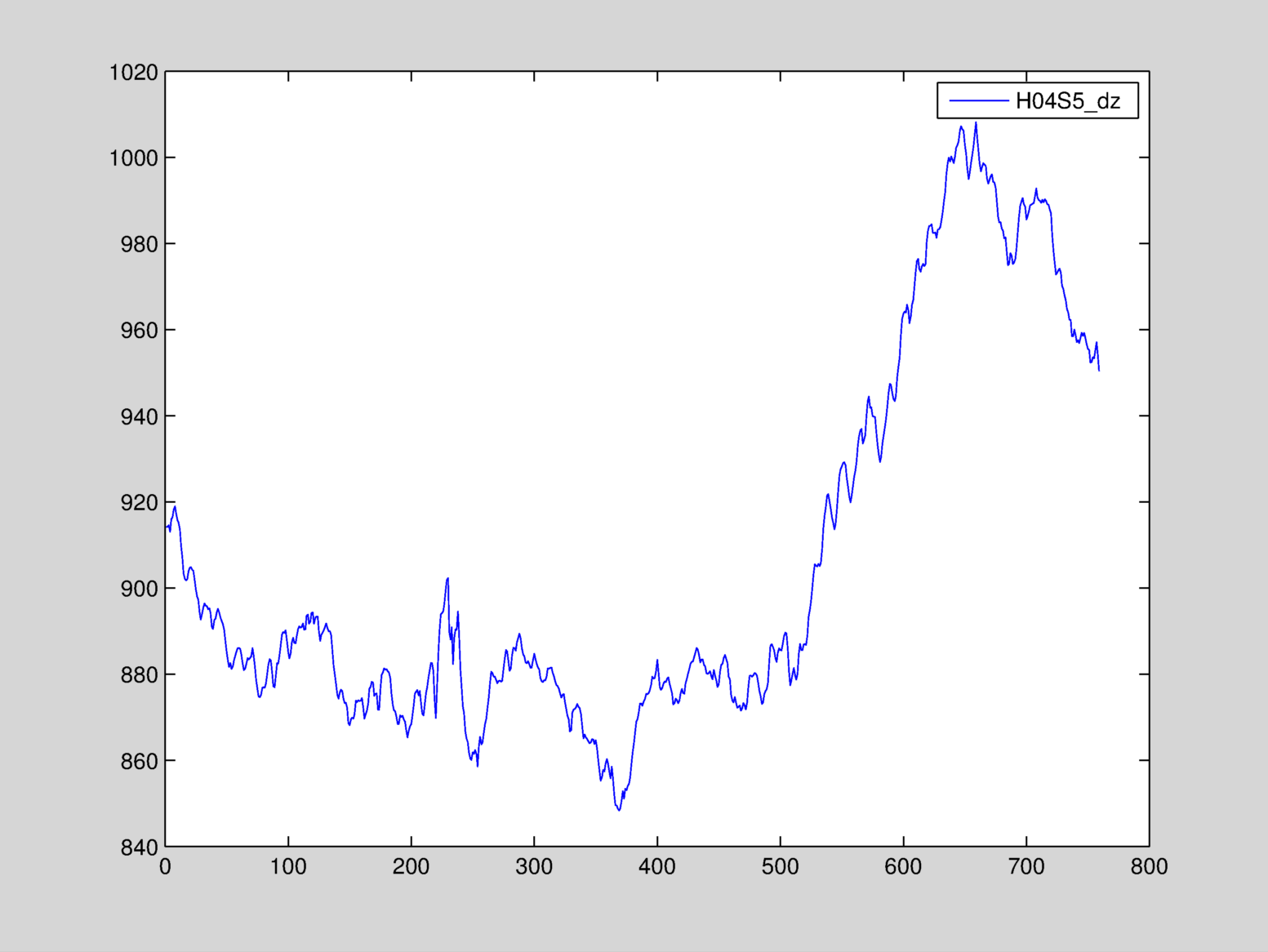This screenshot has height=952, width=1268.
Task: Click x-axis tick label 100
Action: click(288, 867)
